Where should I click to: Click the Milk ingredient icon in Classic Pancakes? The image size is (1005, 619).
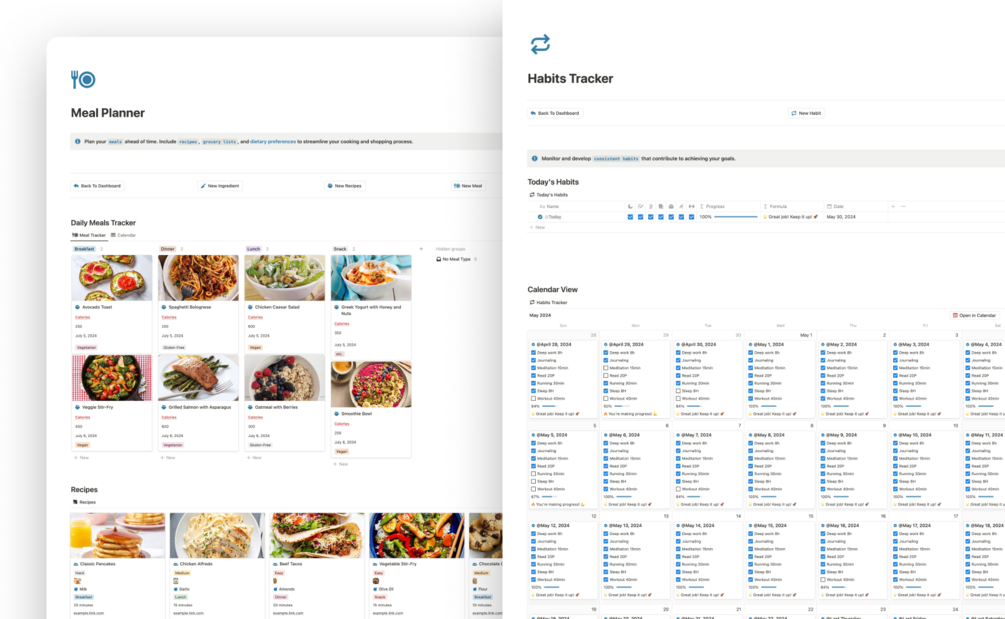click(x=76, y=589)
